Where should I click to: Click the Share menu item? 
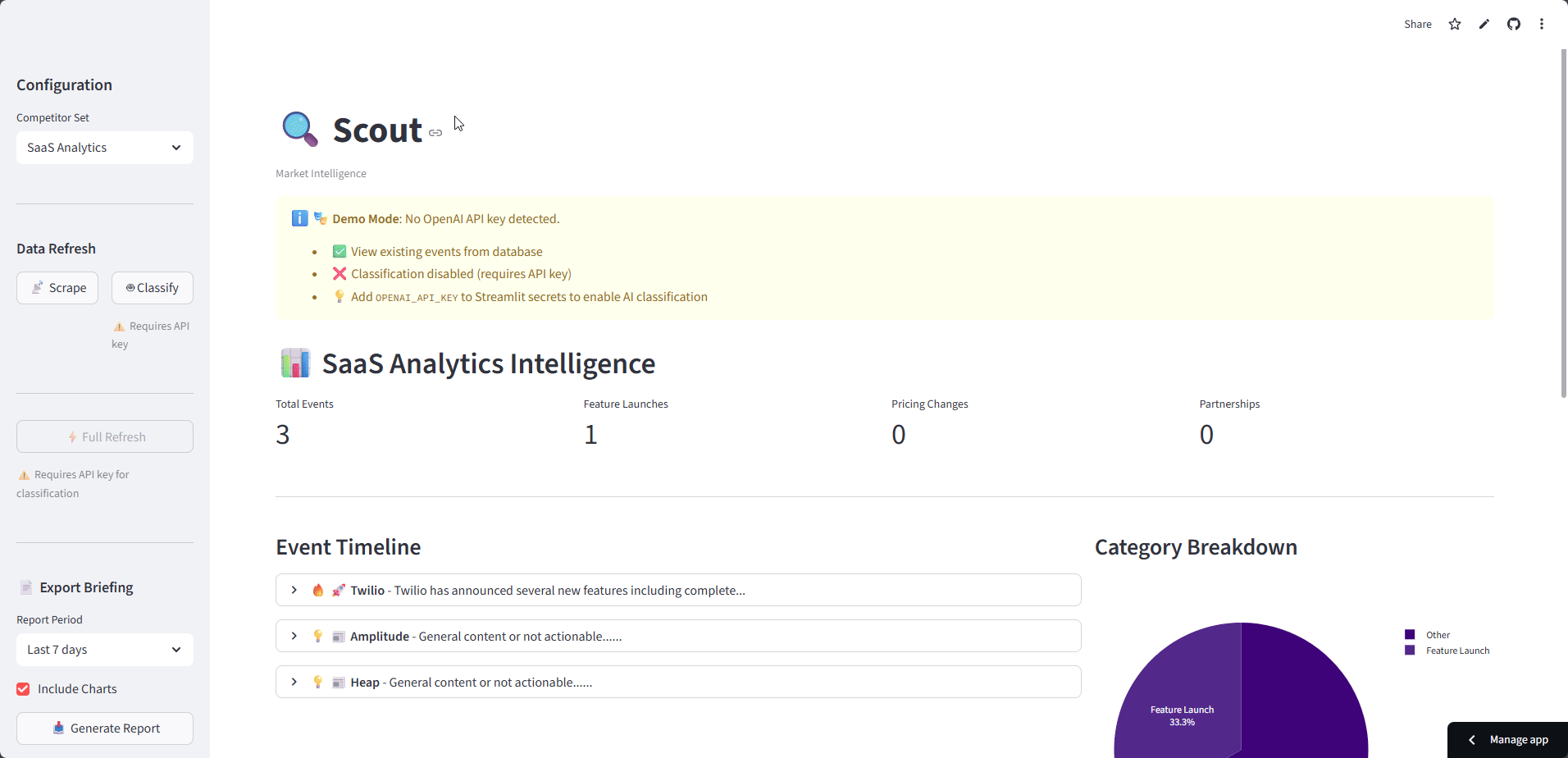(x=1417, y=24)
